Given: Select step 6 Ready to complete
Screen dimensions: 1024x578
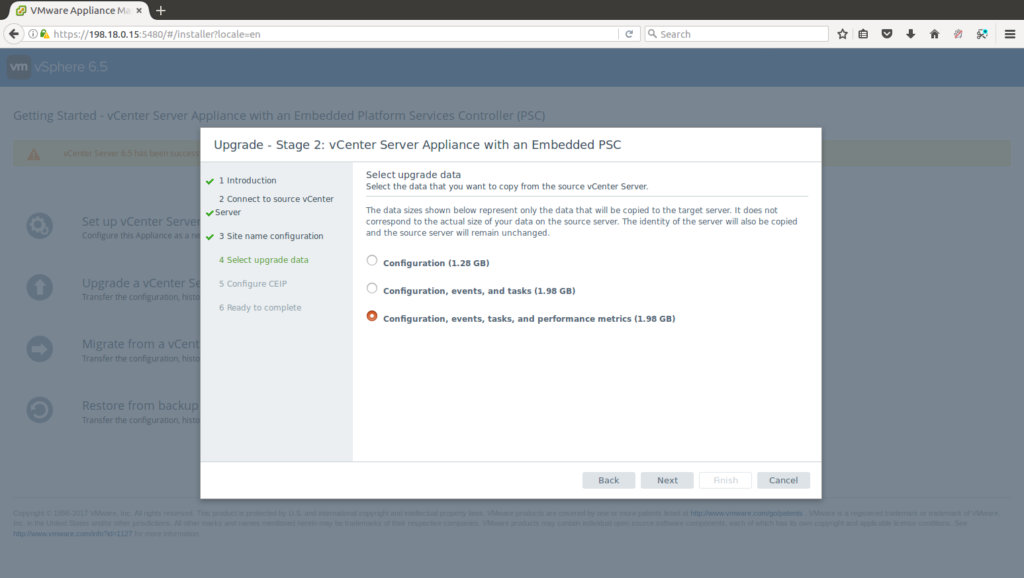Looking at the screenshot, I should point(260,308).
